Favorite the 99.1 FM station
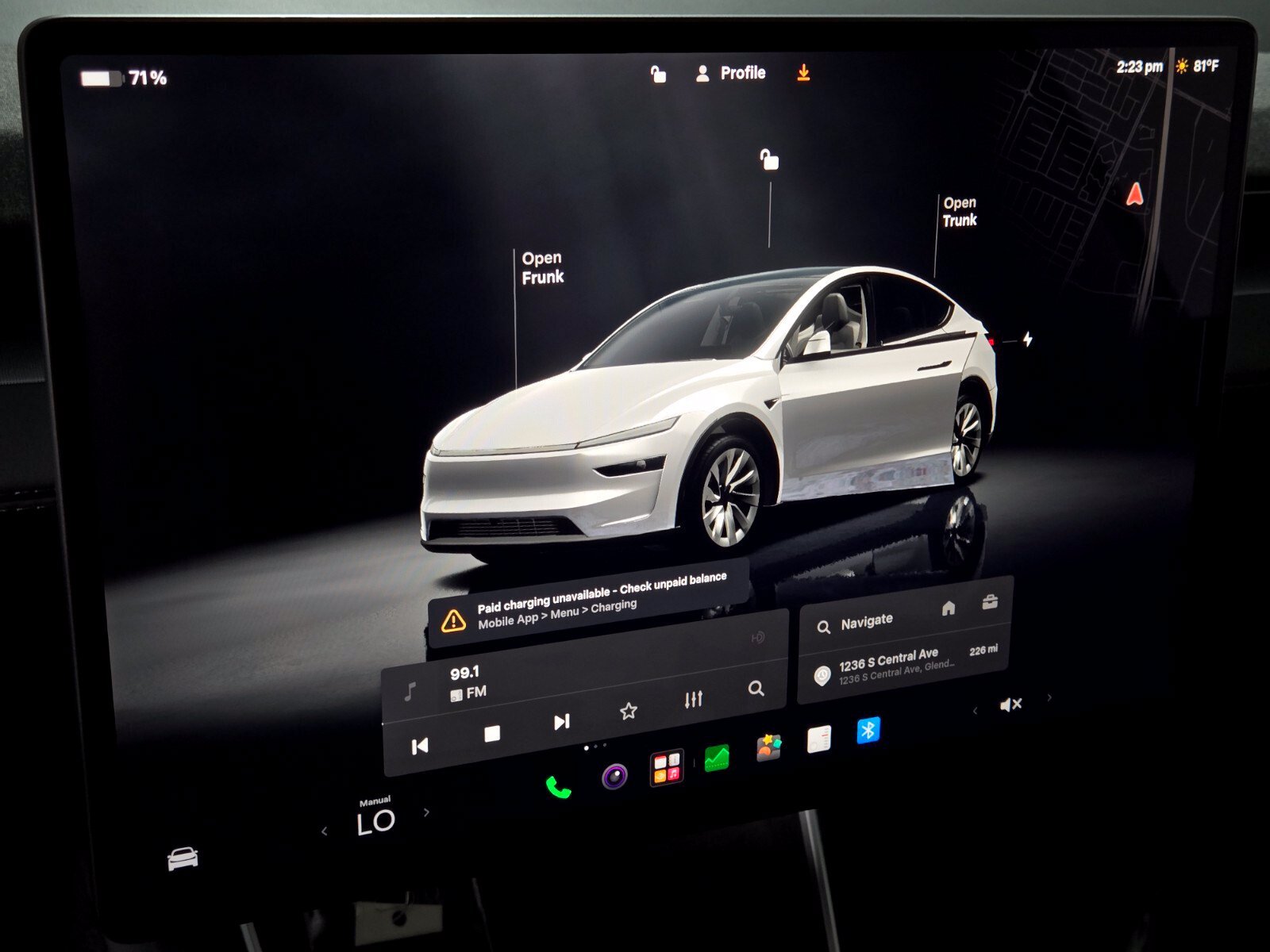 [629, 710]
